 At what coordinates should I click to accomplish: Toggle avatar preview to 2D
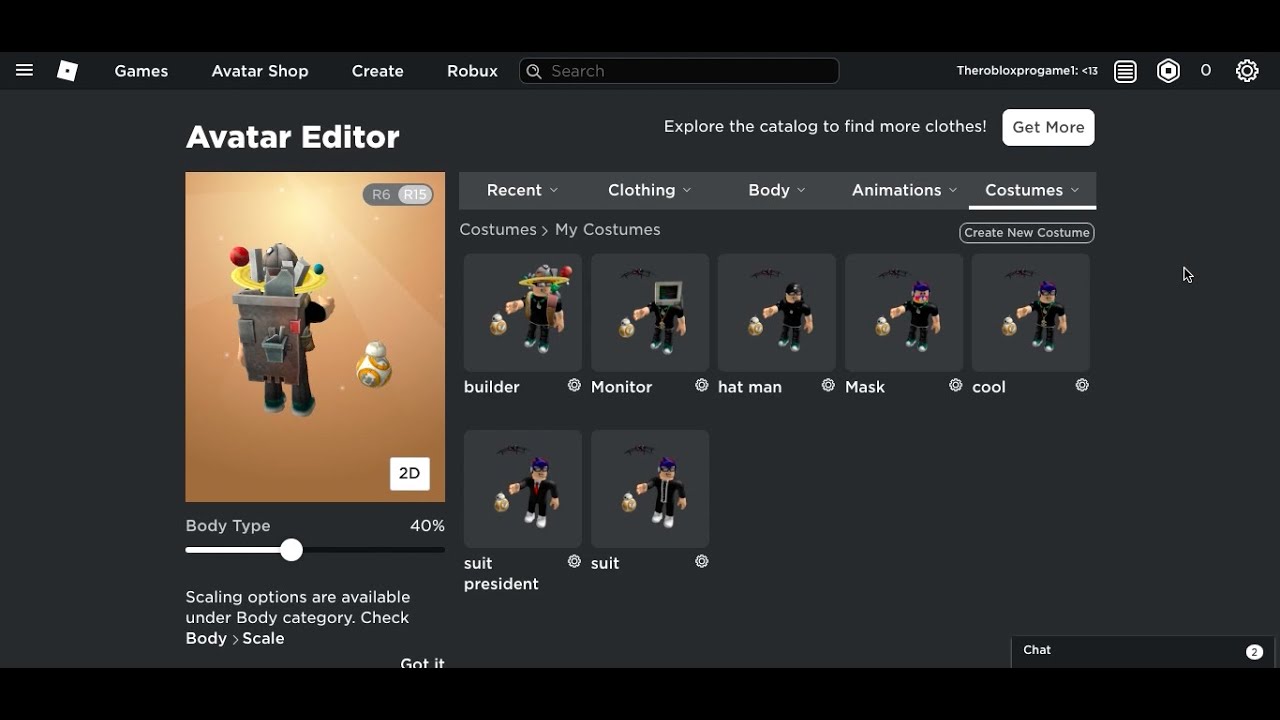(x=410, y=473)
